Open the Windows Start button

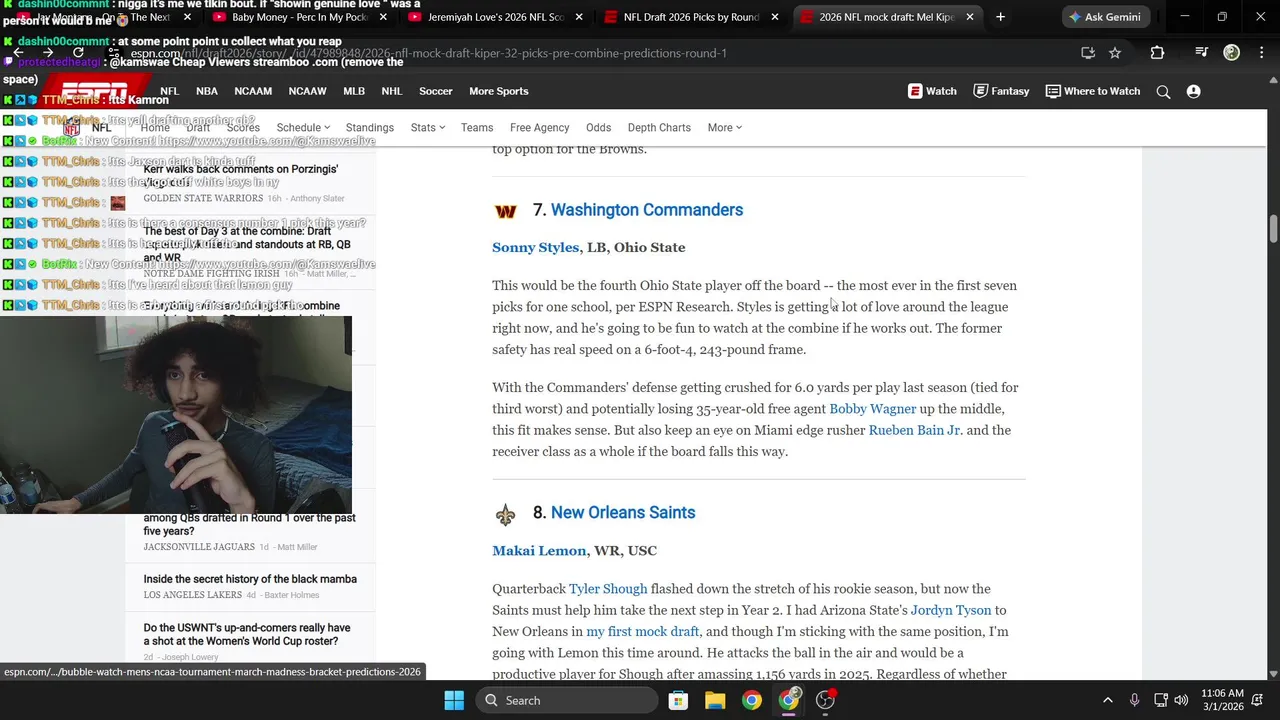(x=454, y=700)
